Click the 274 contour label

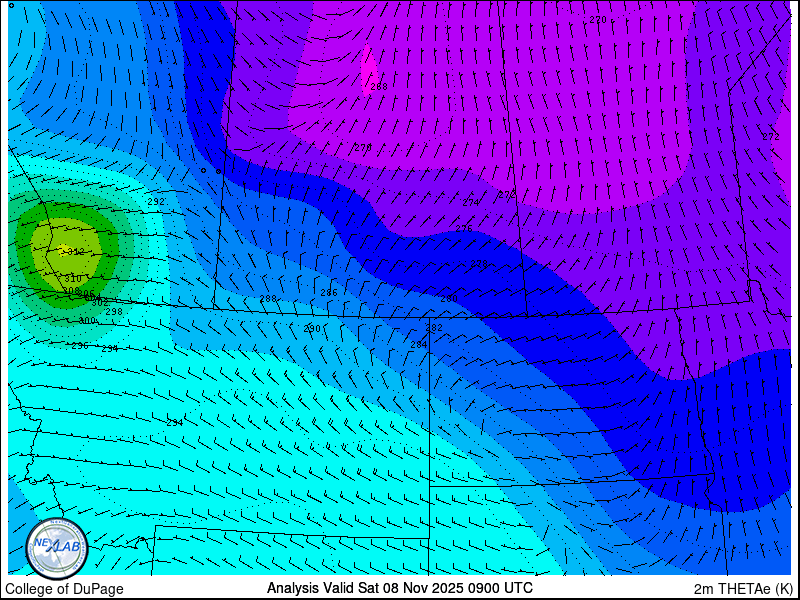[x=470, y=203]
